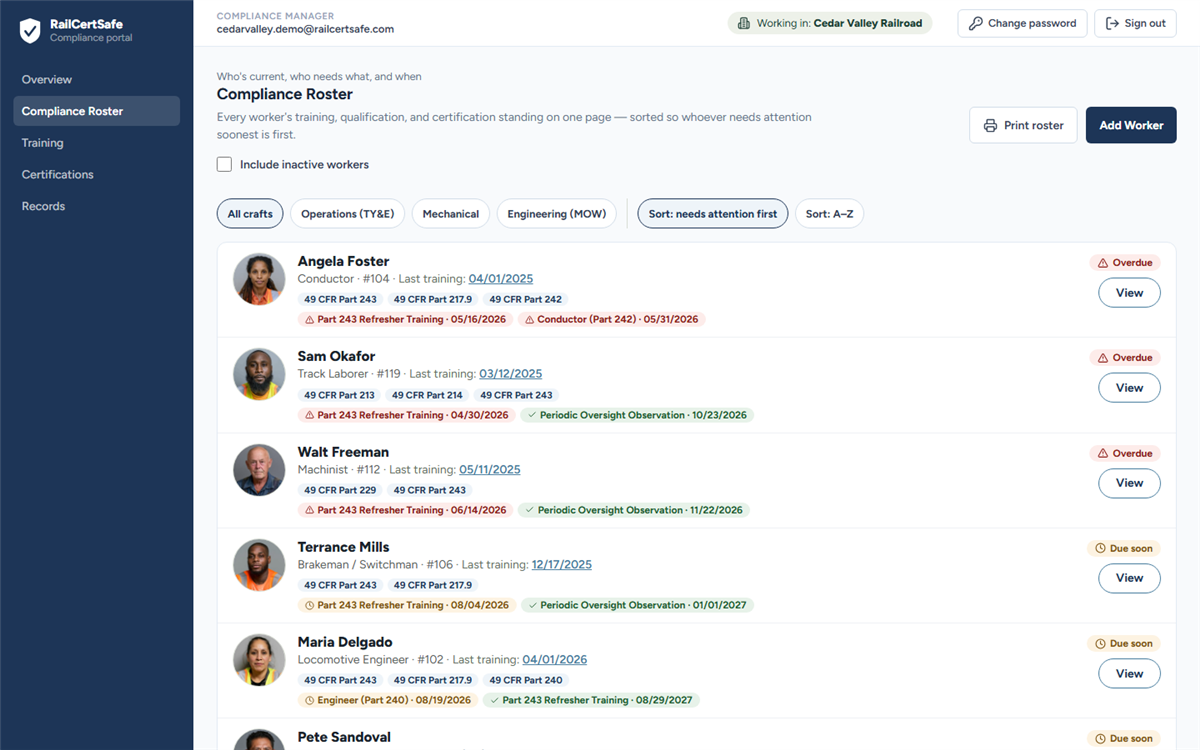1200x750 pixels.
Task: Open Certifications in the sidebar
Action: pos(58,175)
